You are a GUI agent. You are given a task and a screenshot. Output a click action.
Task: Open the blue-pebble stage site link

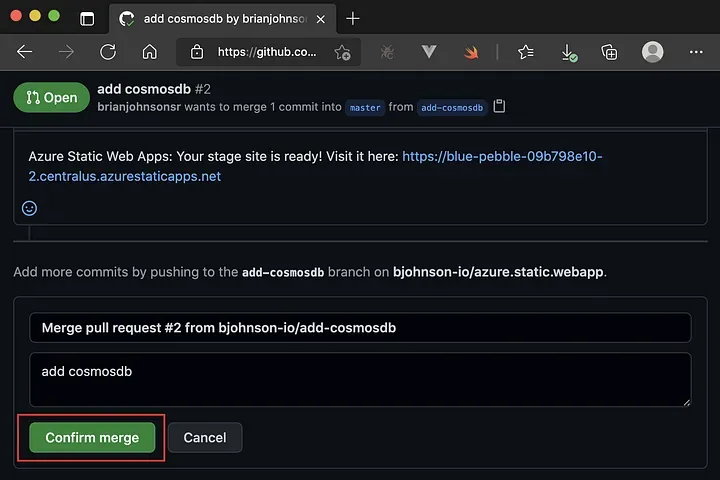pos(315,166)
